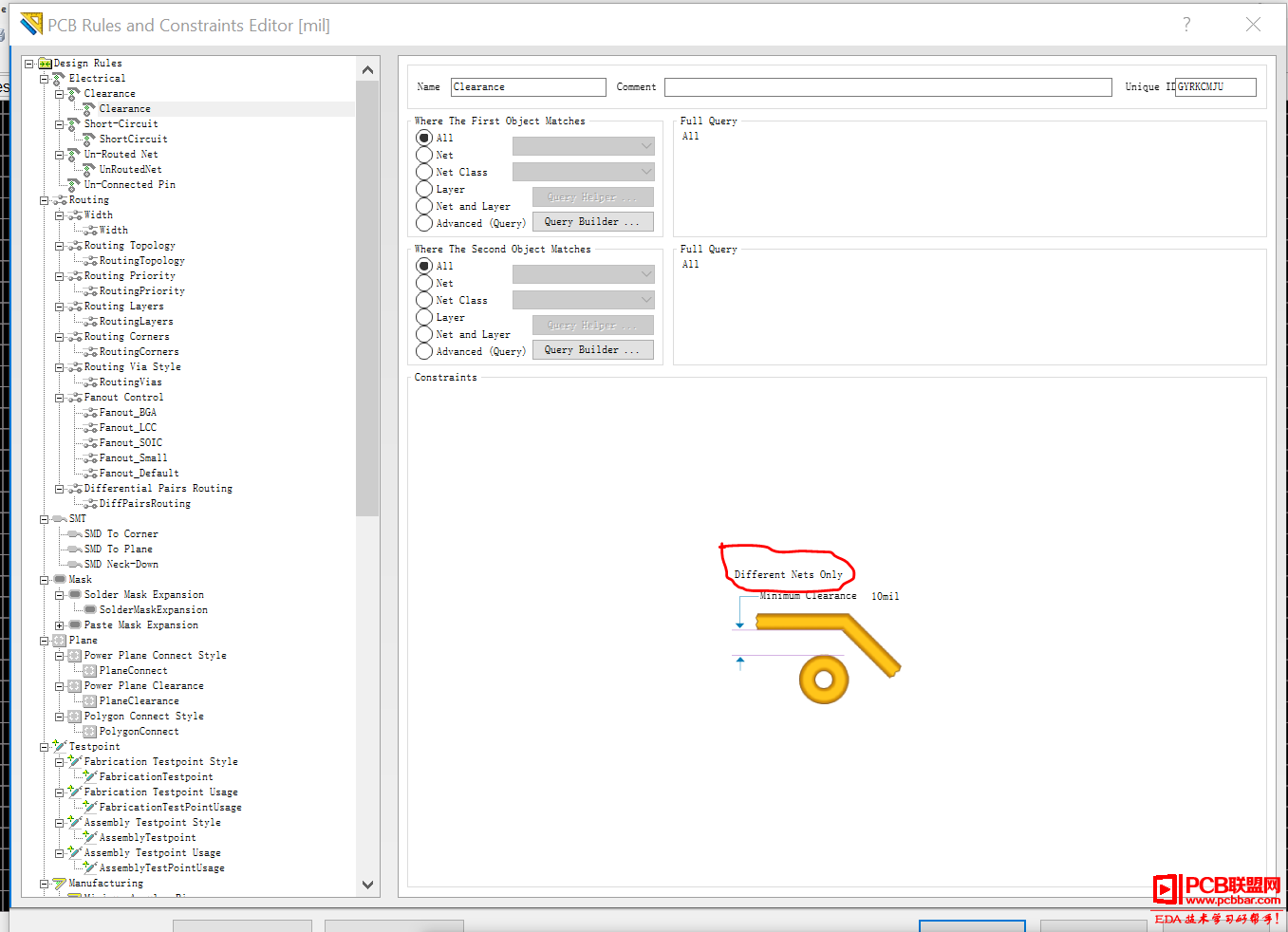Click the Design Rules root folder icon

(45, 64)
